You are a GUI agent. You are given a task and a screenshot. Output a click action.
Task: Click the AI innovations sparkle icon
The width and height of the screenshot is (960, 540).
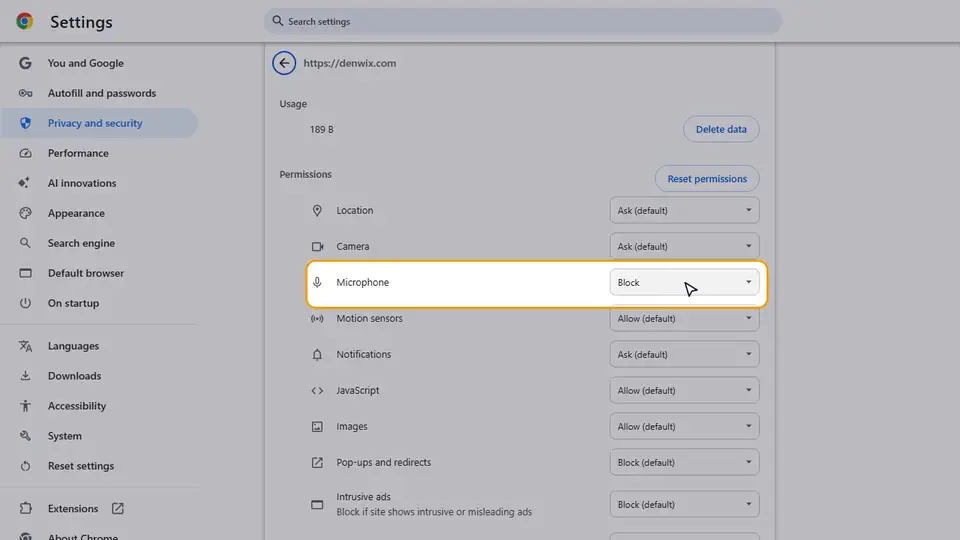coord(24,183)
